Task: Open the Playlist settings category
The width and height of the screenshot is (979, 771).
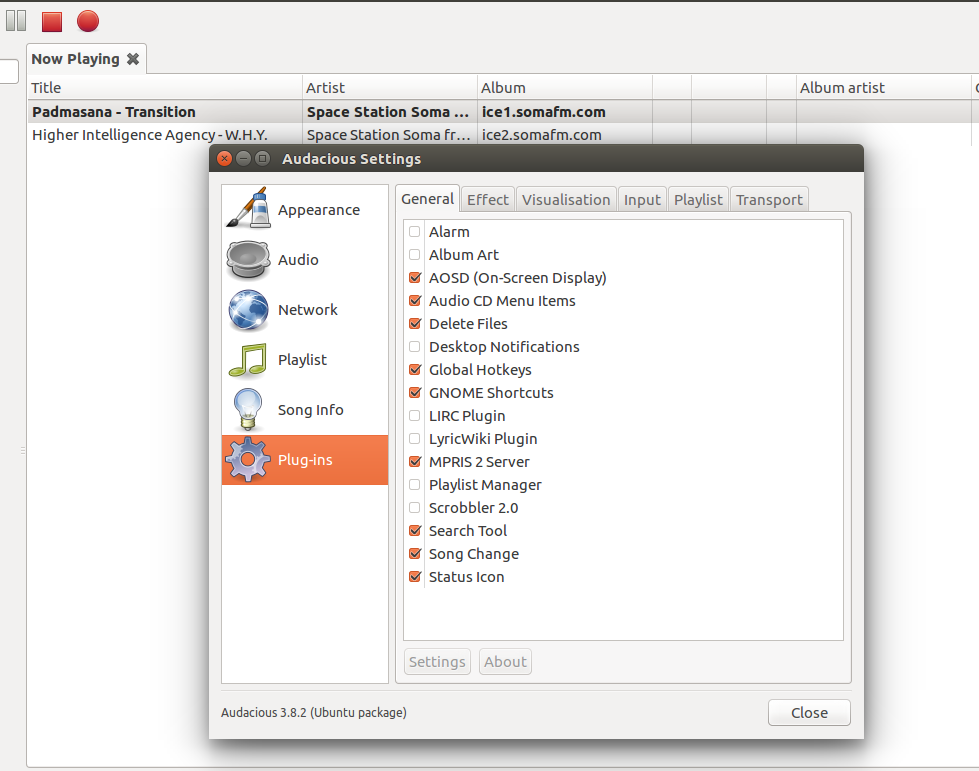Action: 305,360
